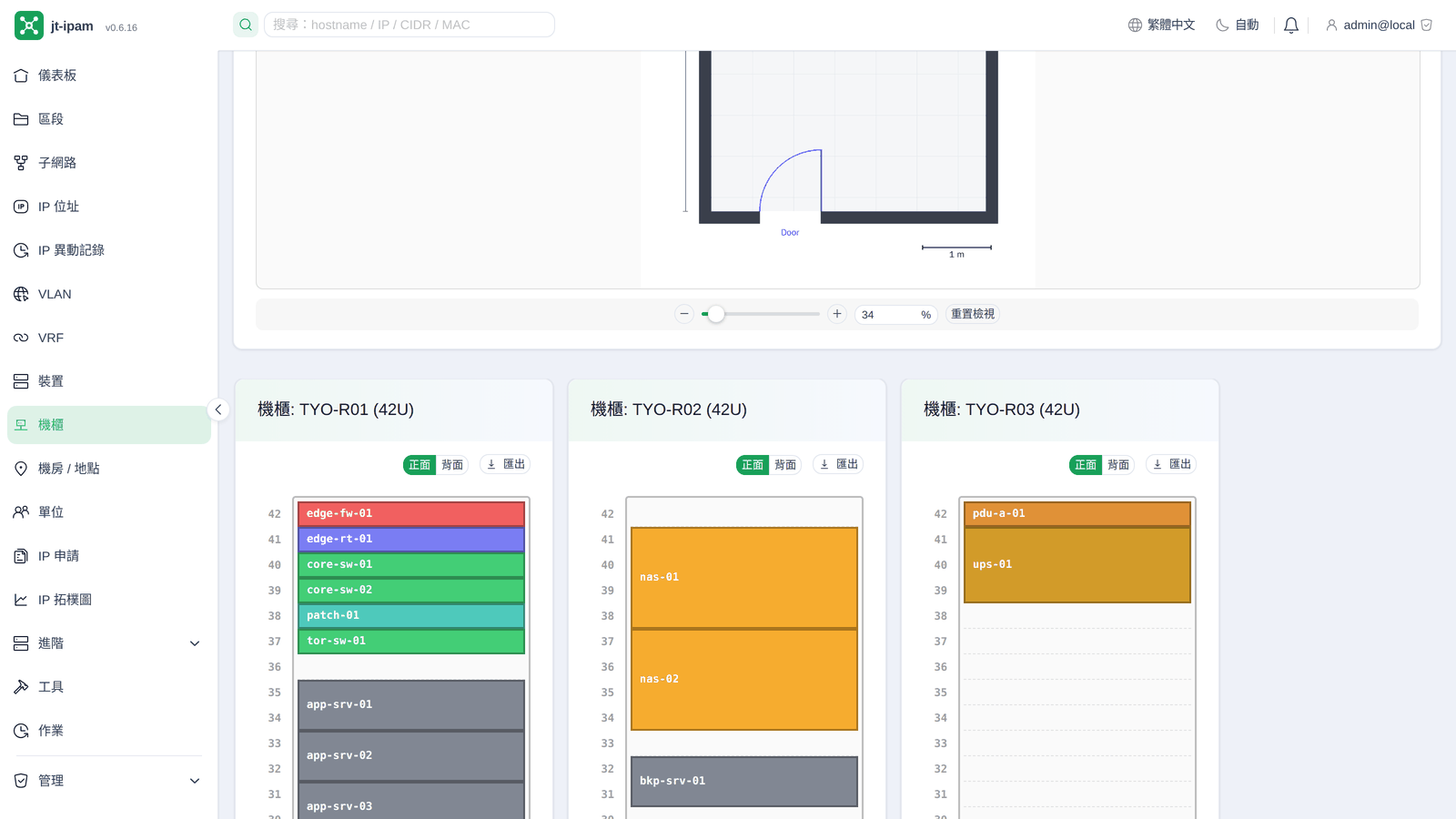Go to IP 拓樸圖
Viewport: 1456px width, 819px height.
pyautogui.click(x=109, y=600)
